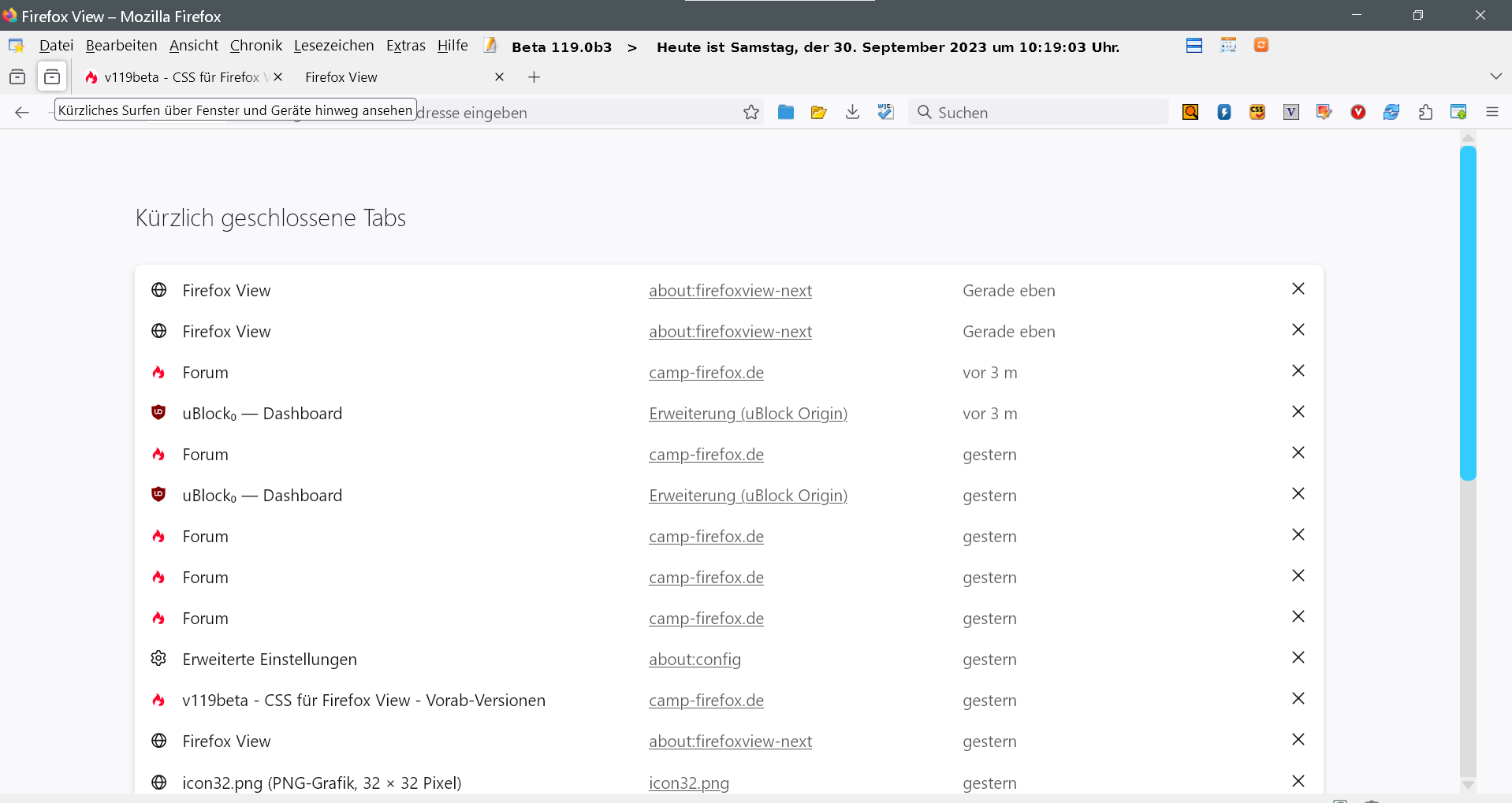Open Erweiterung (uBlock Origin) link from 'vor 3 m'
The height and width of the screenshot is (803, 1512).
click(x=748, y=414)
